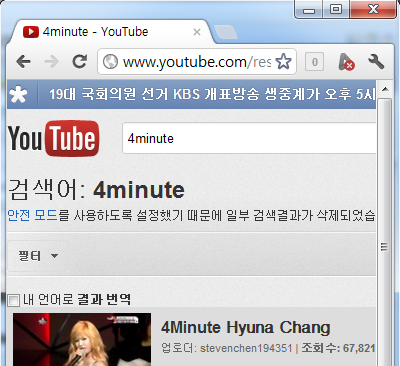Screen dimensions: 400x366
Task: Reload the YouTube page
Action: [80, 61]
